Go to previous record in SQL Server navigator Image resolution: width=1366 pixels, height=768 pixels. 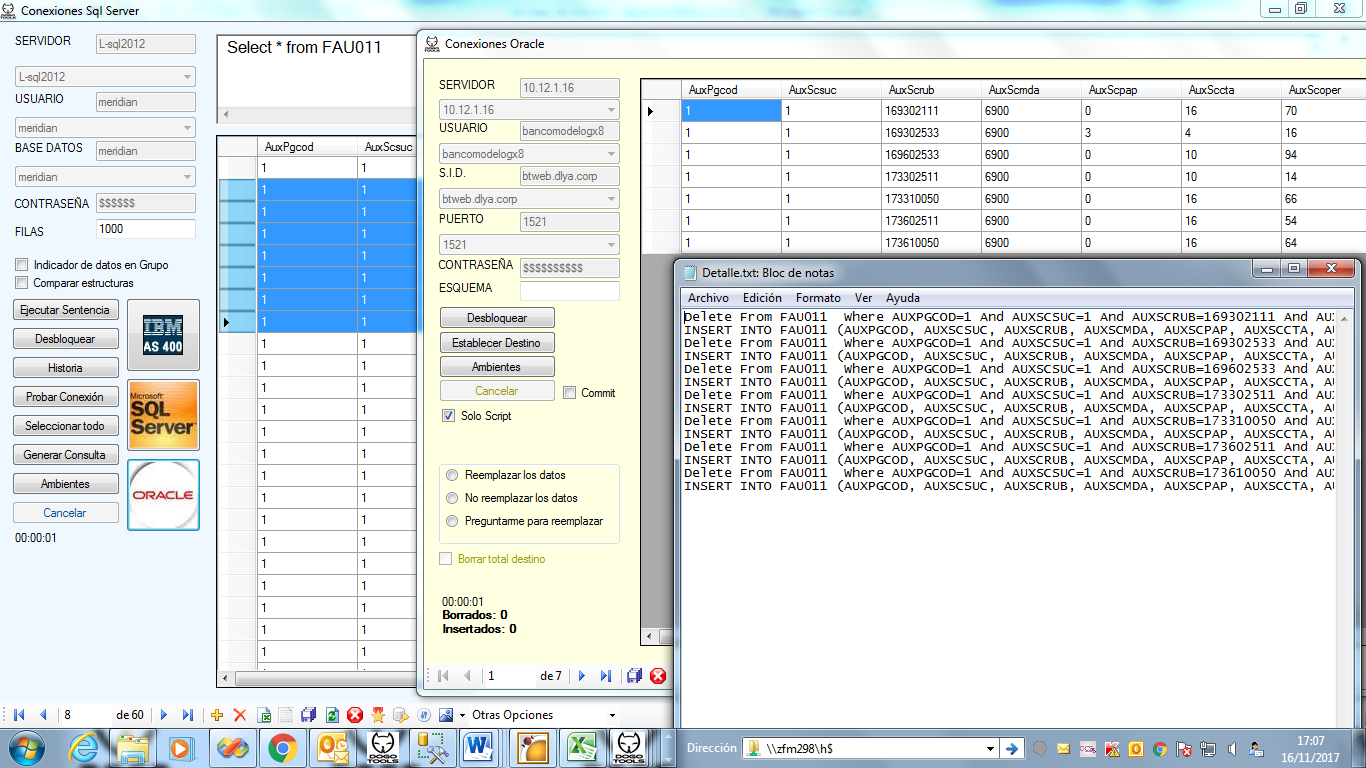(x=43, y=715)
